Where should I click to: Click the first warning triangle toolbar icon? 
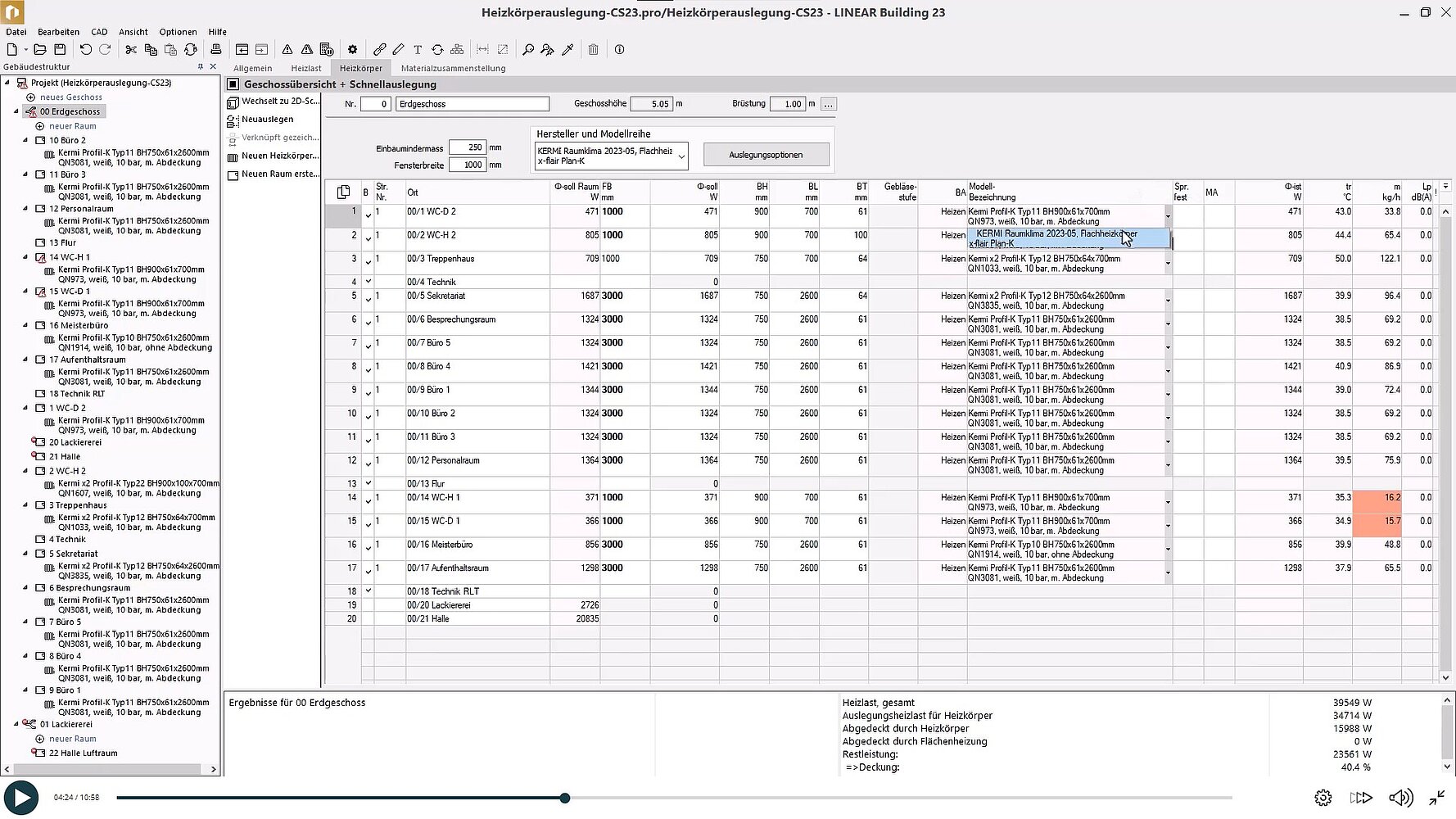tap(287, 50)
